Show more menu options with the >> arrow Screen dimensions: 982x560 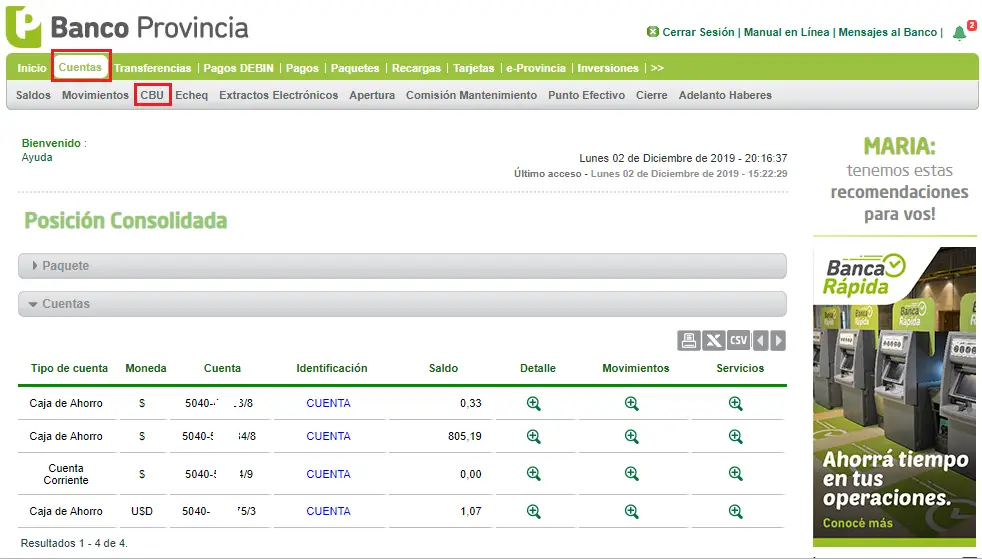[x=657, y=68]
